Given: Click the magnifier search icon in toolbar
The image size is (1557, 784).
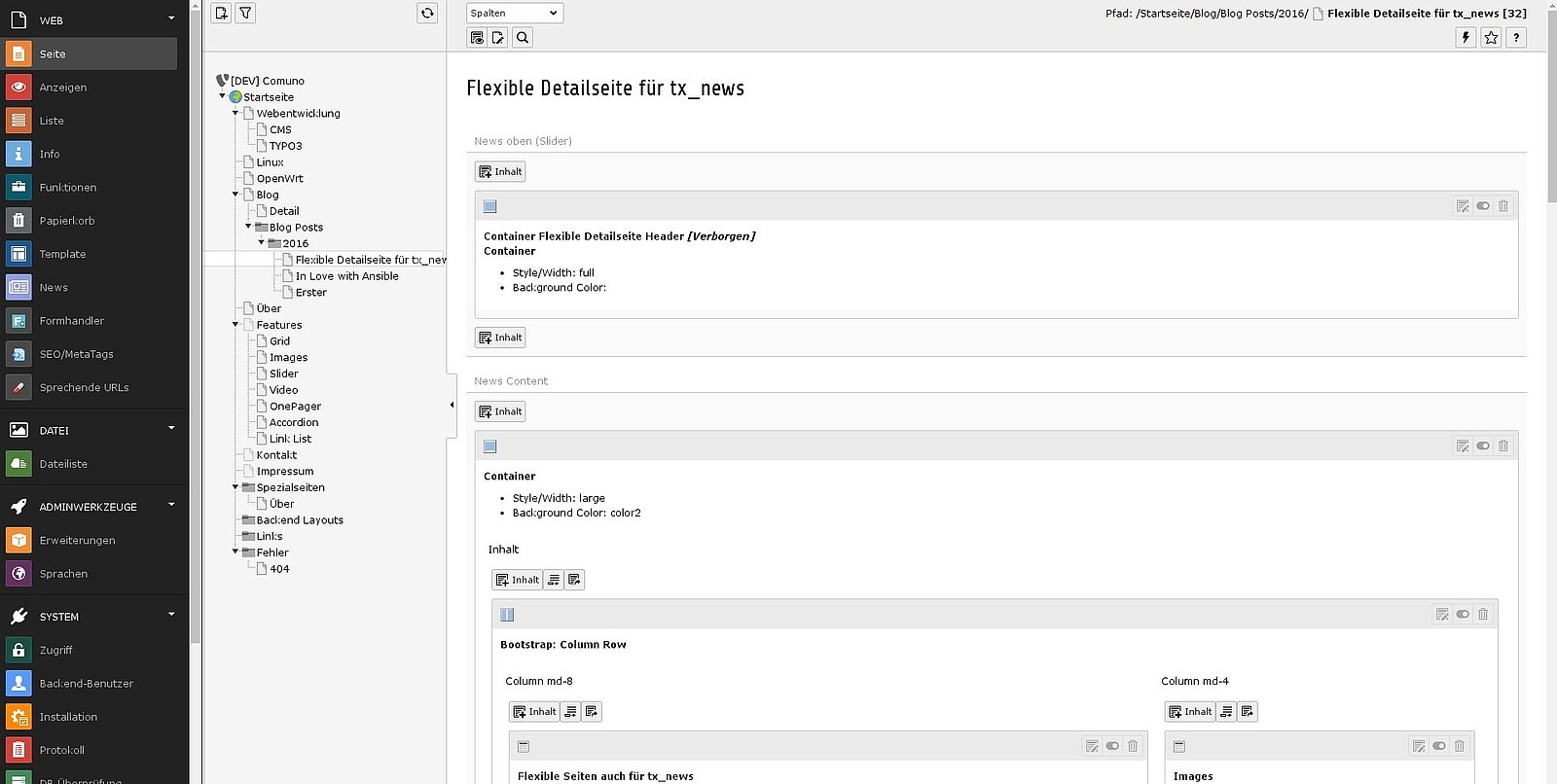Looking at the screenshot, I should coord(523,37).
